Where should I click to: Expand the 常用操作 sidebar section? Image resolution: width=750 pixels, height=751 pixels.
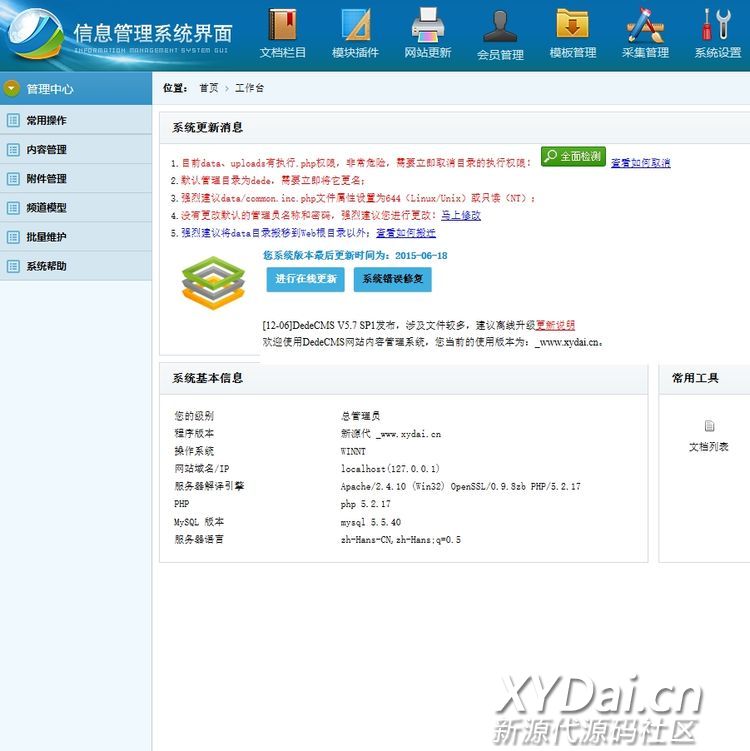76,120
